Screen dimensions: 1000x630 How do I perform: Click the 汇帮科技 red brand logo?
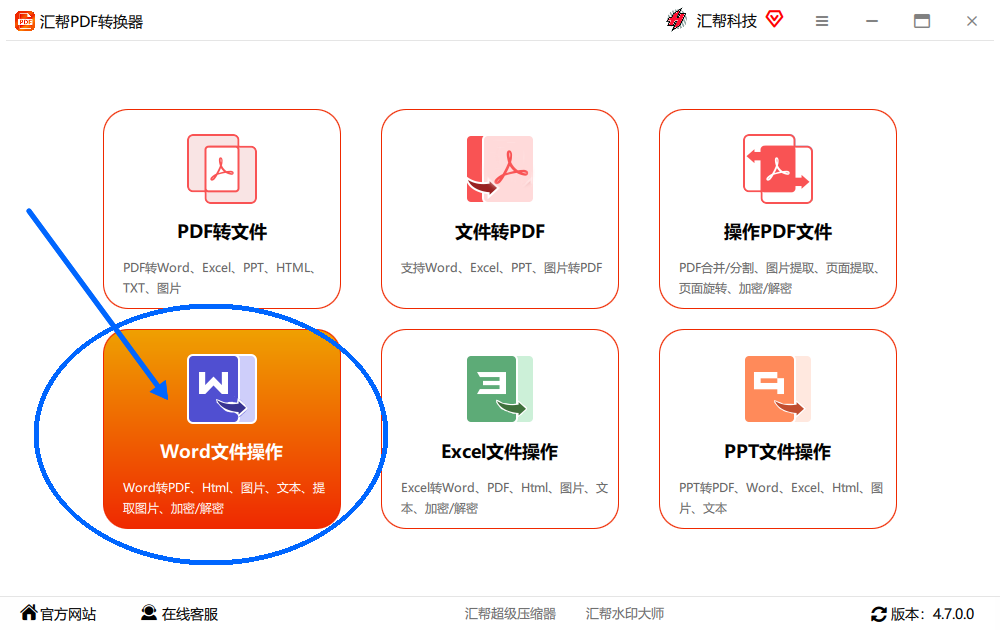click(x=676, y=20)
